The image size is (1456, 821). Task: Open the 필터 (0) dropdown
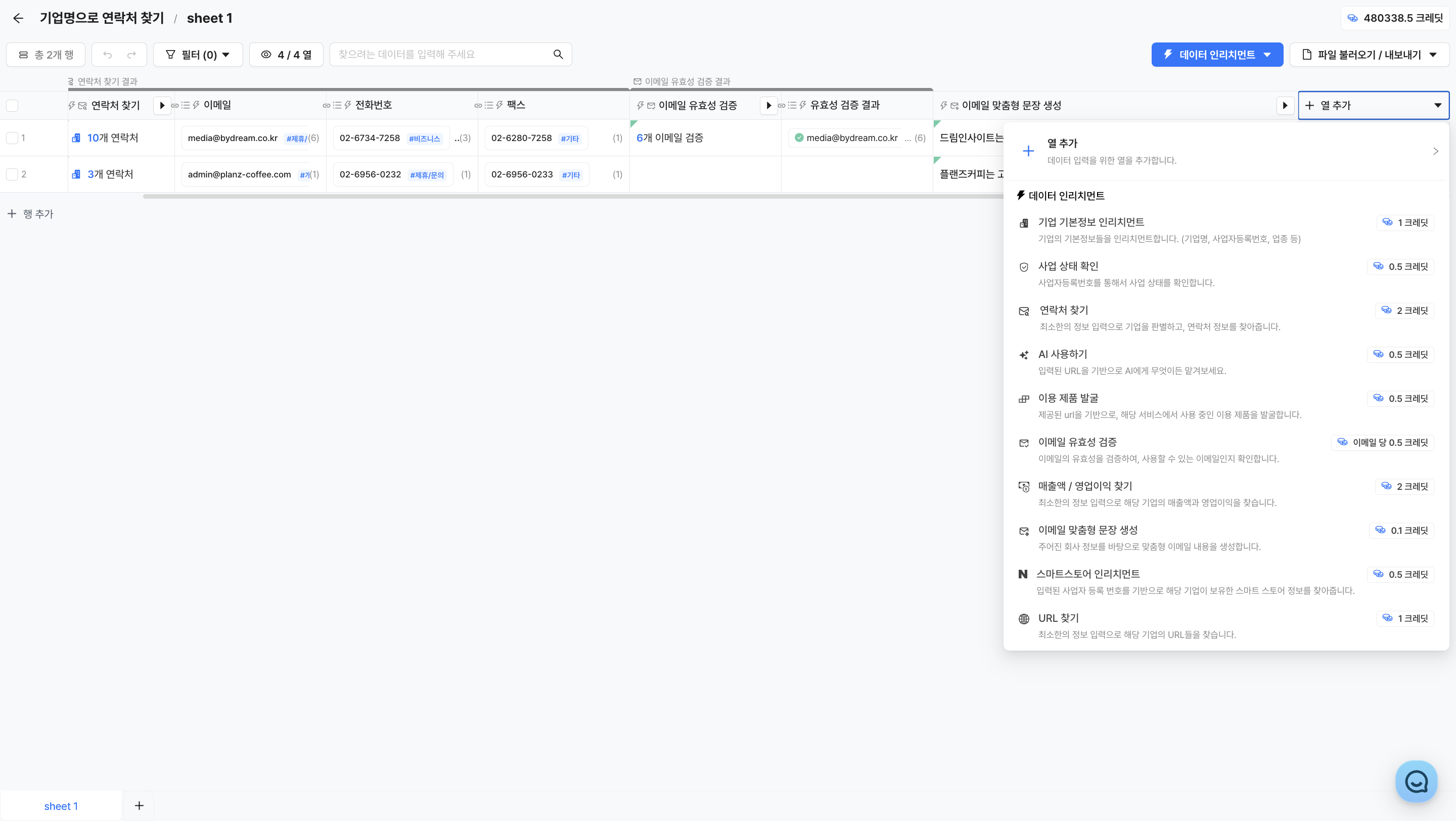198,55
